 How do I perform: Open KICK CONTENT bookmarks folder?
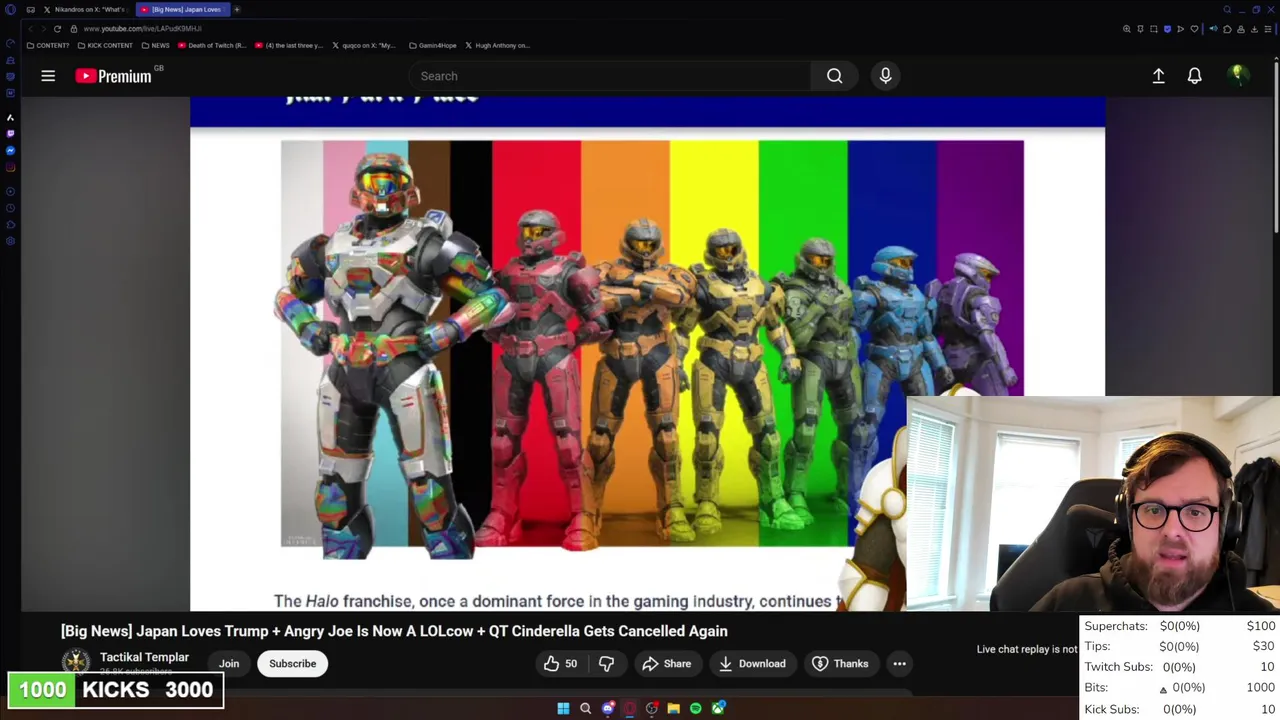pos(105,45)
